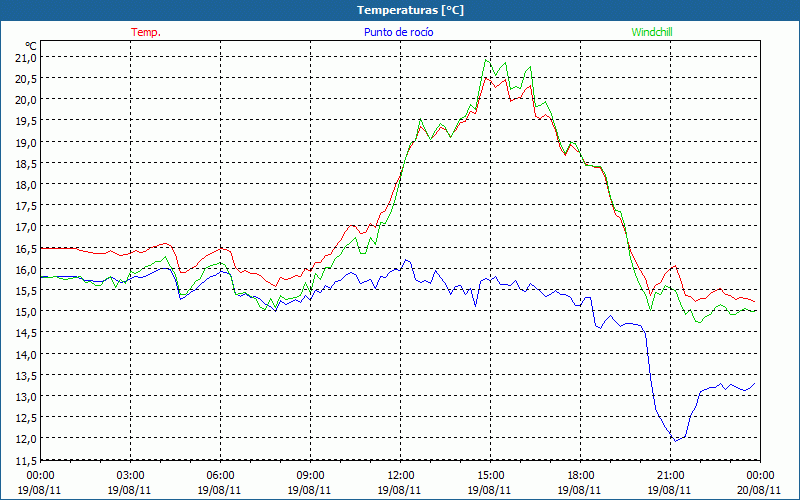Click the 20/08/11 date label
The width and height of the screenshot is (800, 500).
[759, 490]
